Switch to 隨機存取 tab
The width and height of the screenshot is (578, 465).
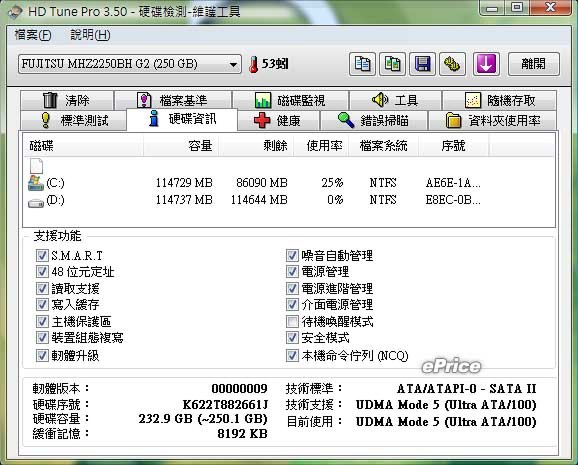[499, 100]
